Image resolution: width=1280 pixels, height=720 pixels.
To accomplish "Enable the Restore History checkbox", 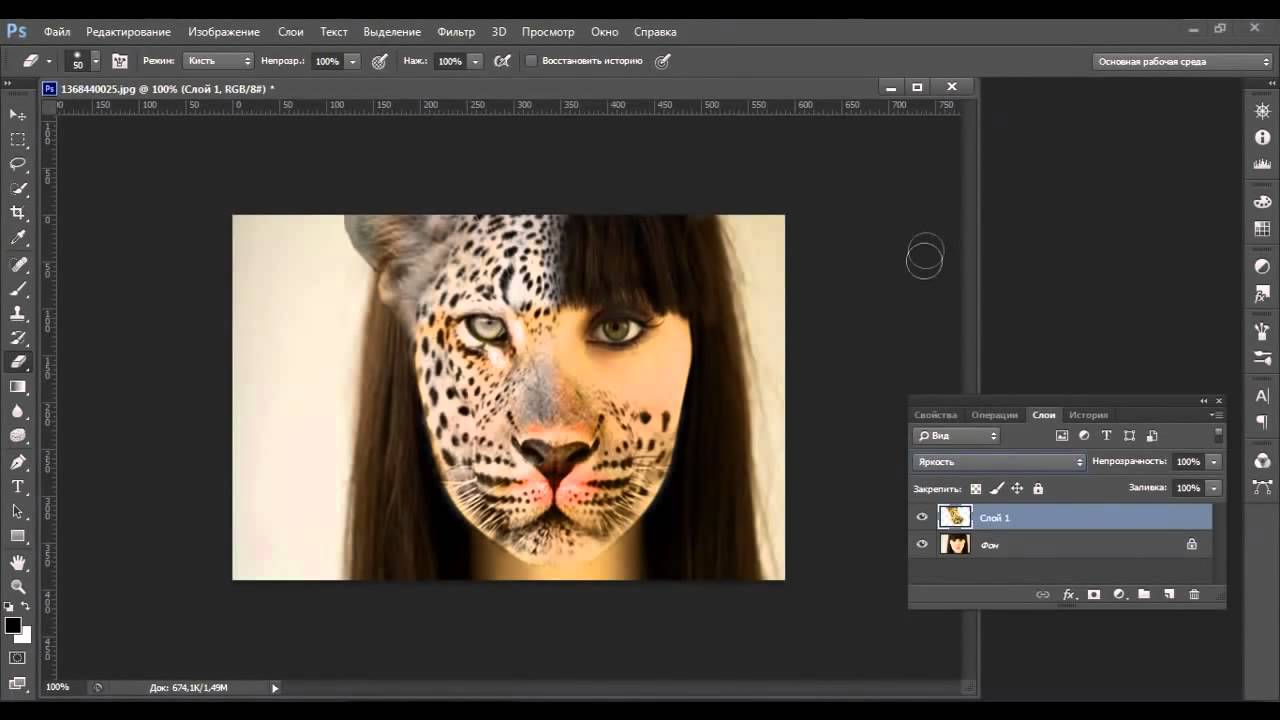I will click(x=532, y=61).
